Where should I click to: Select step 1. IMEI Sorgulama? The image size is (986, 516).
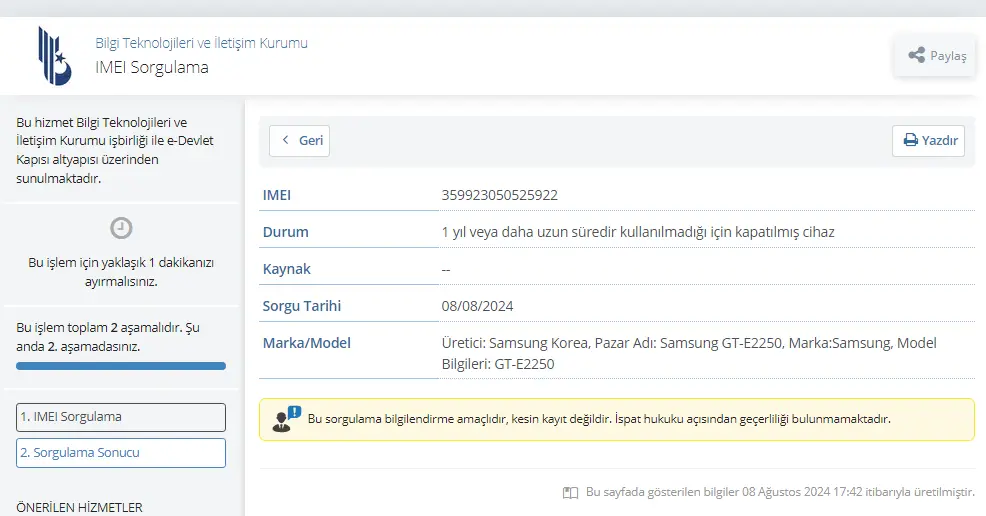pyautogui.click(x=121, y=417)
